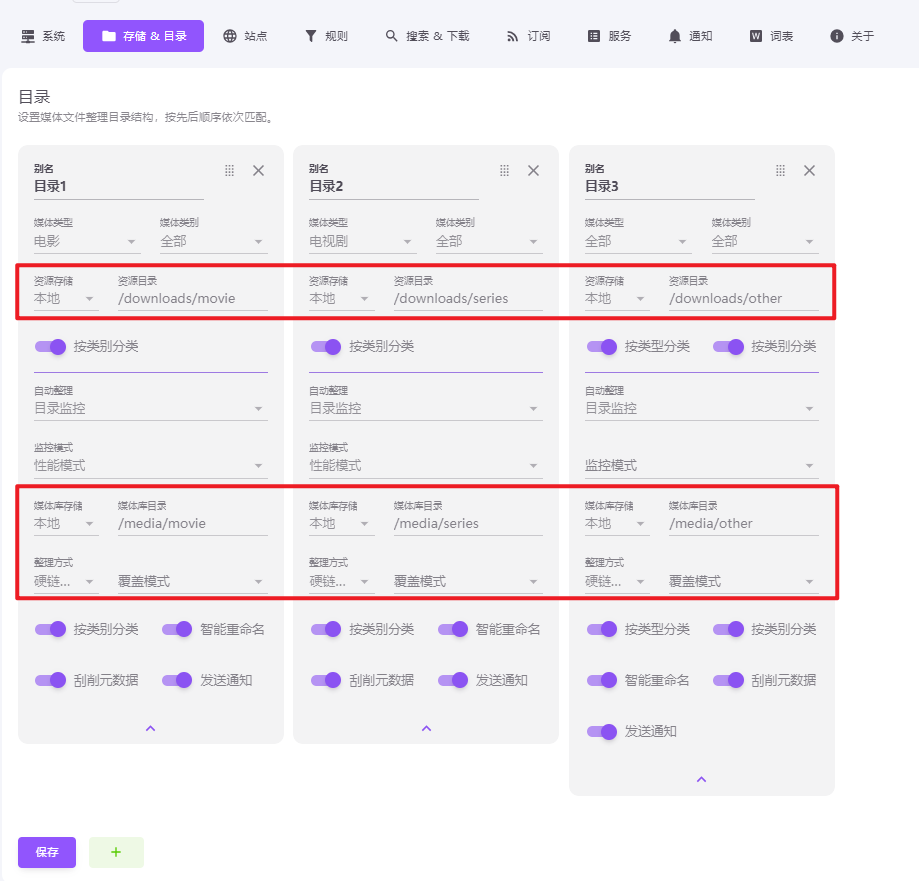Disable 刮削元数据 switch in 目录2
This screenshot has height=881, width=919.
tap(327, 680)
